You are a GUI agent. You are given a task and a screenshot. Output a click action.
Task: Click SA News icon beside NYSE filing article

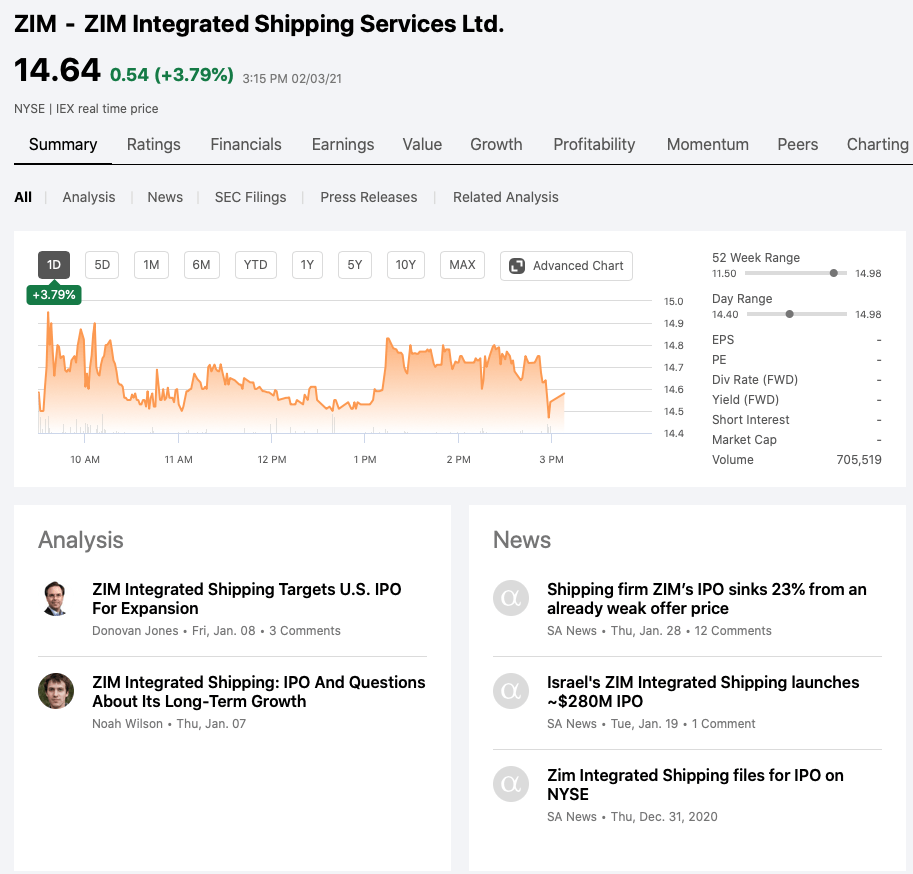click(x=511, y=784)
